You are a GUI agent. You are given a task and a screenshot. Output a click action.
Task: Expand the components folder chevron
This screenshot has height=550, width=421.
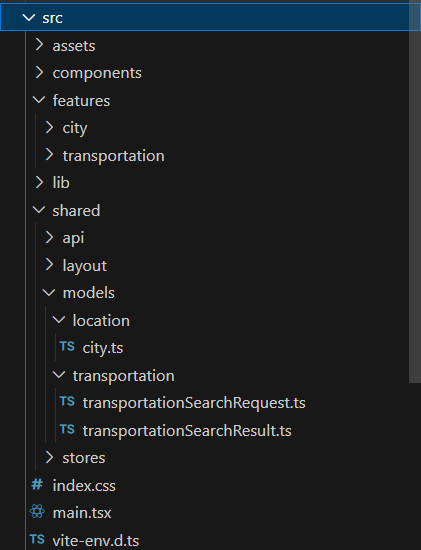(40, 72)
